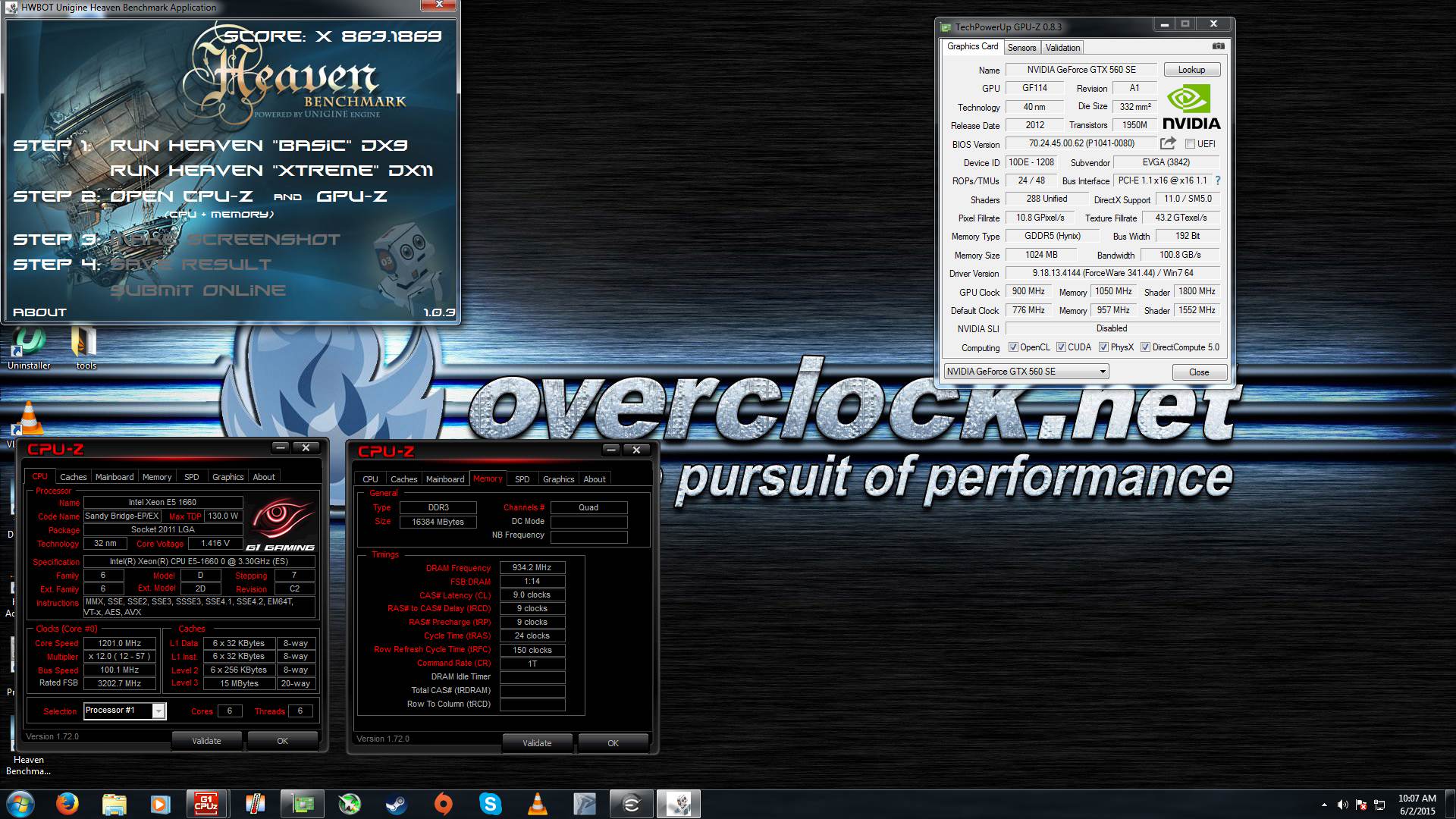
Task: Open Steam from the taskbar
Action: pyautogui.click(x=396, y=804)
